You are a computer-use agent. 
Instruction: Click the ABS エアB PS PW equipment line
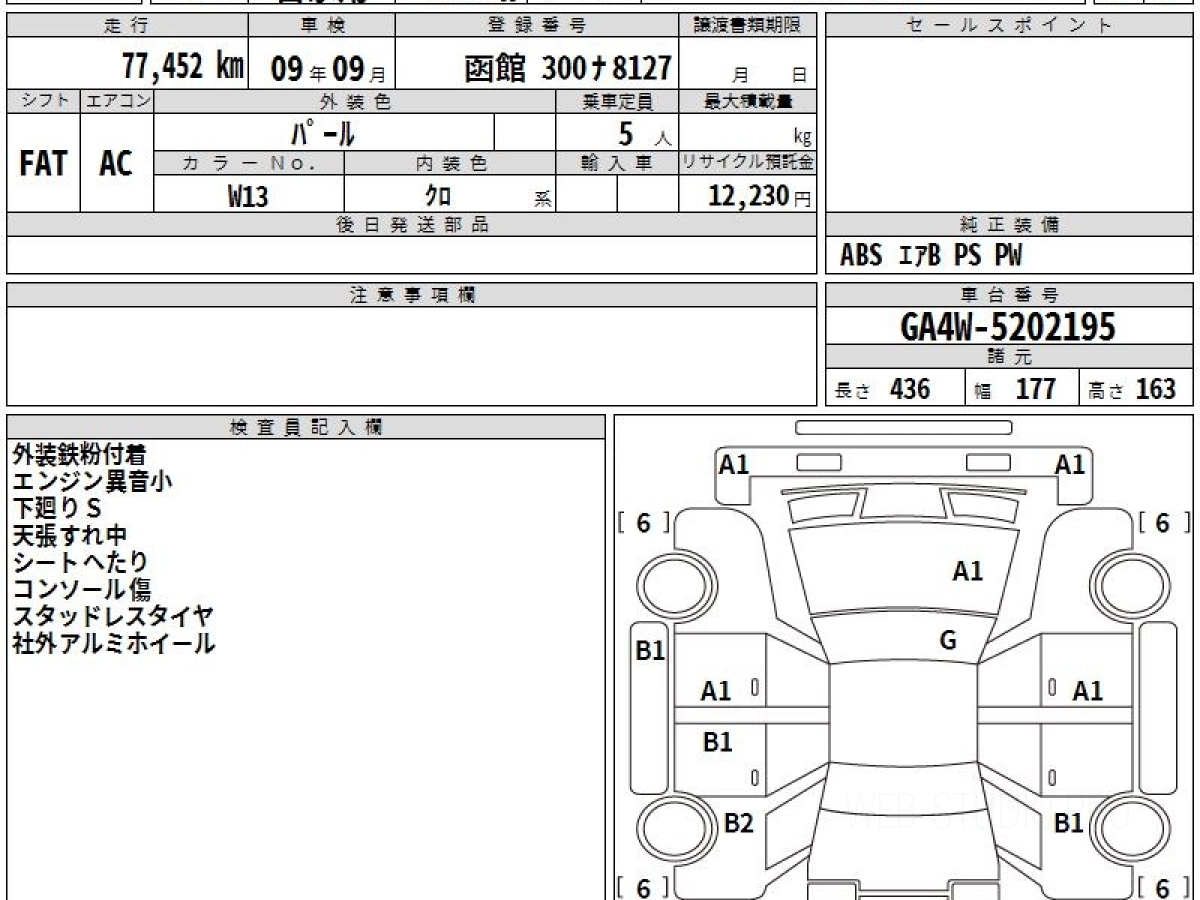(x=931, y=256)
